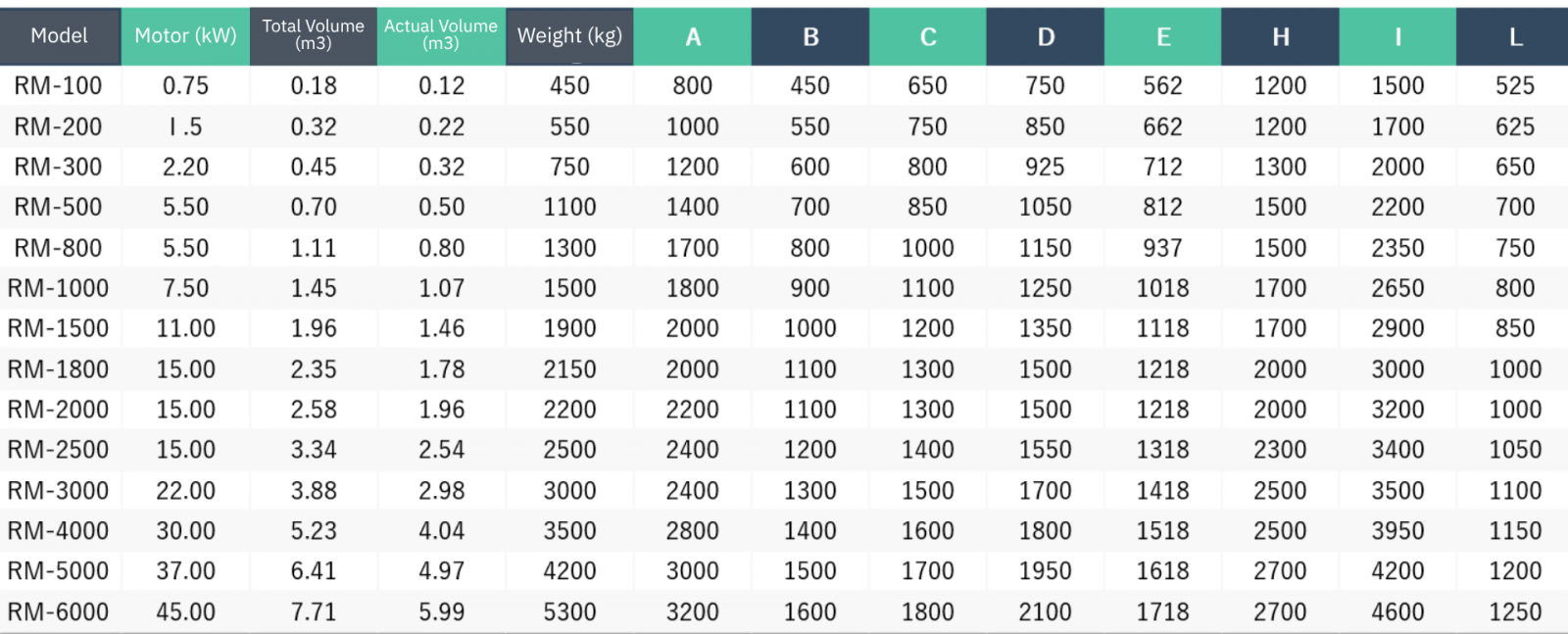
Task: Click weight value 5300
Action: pos(569,612)
